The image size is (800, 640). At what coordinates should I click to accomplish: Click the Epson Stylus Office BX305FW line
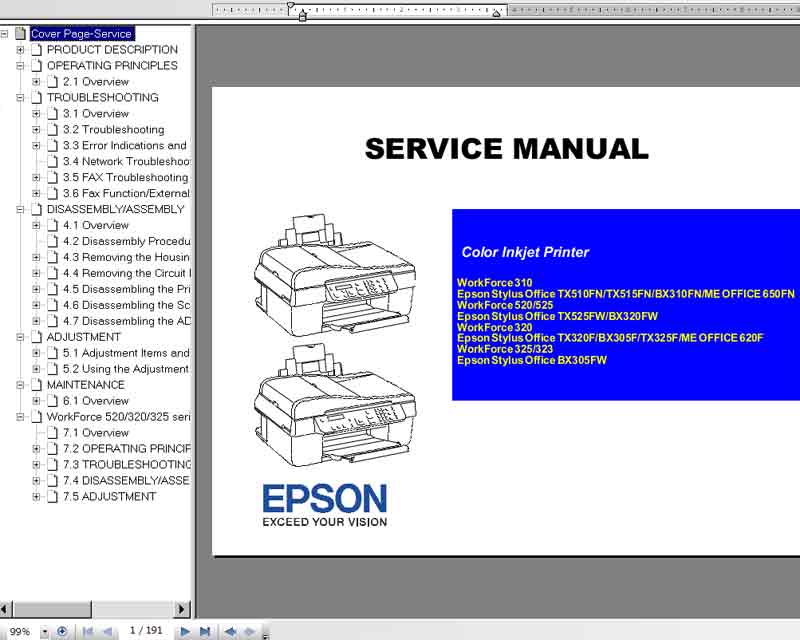pos(532,360)
